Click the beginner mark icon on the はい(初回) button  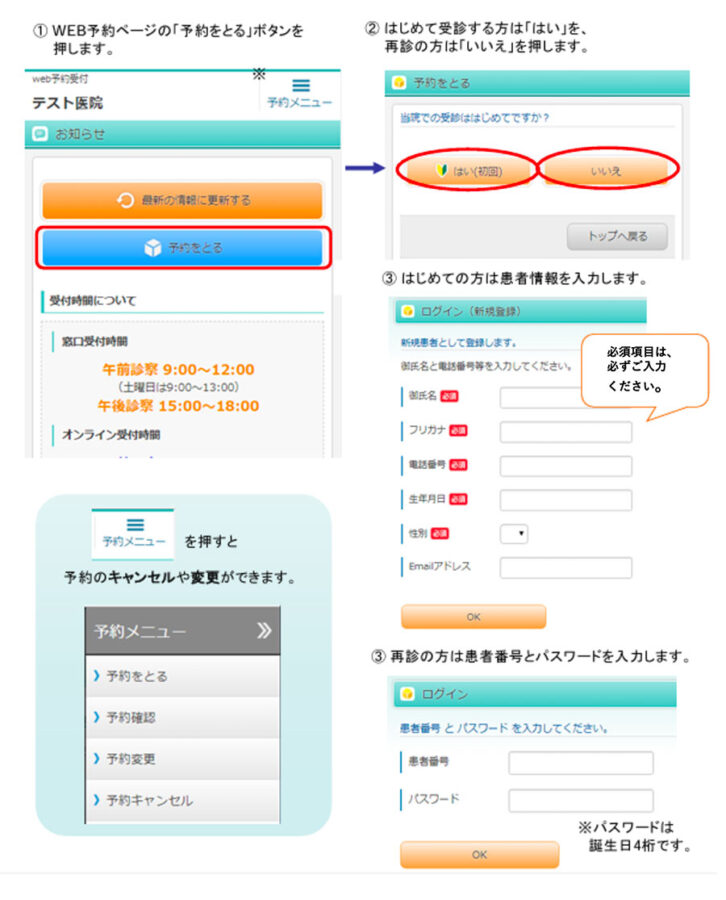coord(442,171)
